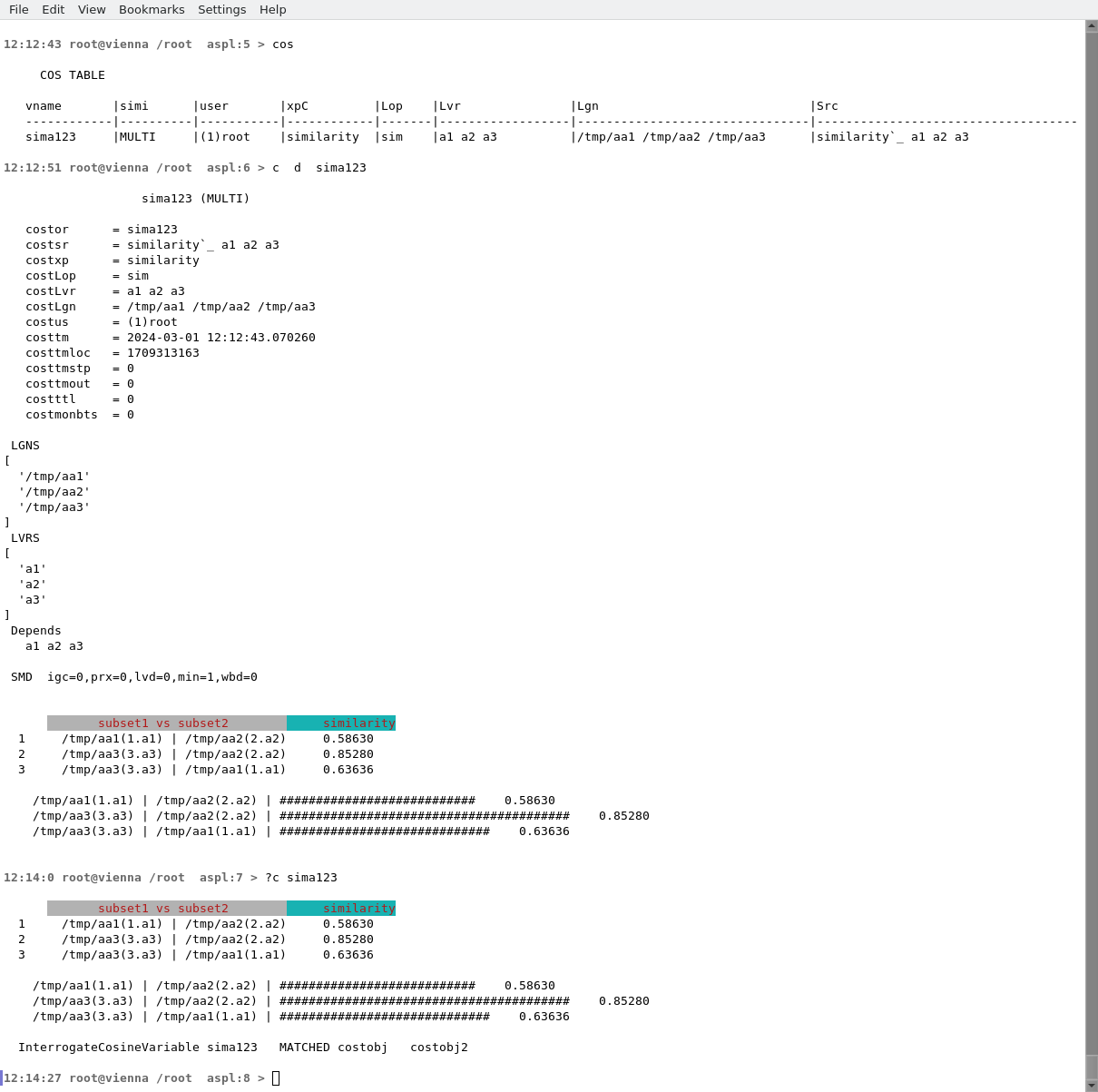
Task: Open the Help menu
Action: [272, 9]
